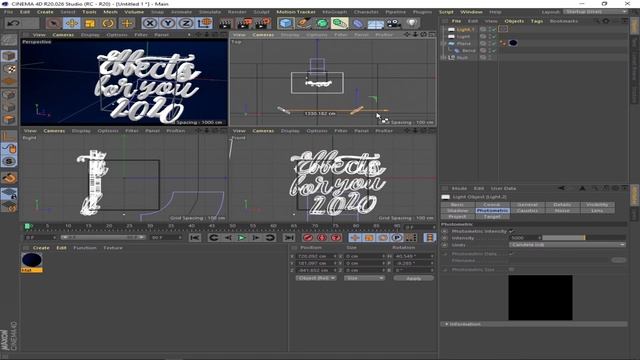Click the Apply button in Coordinates

[x=413, y=278]
